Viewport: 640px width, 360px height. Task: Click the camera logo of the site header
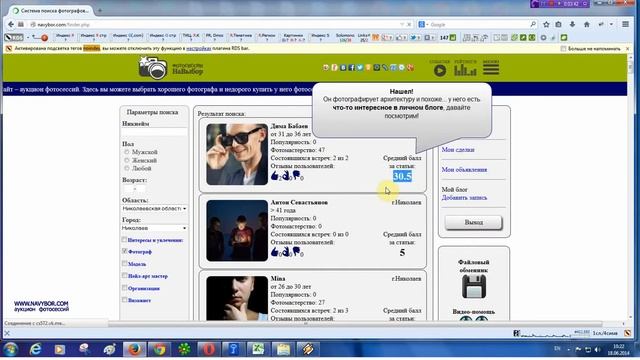[x=153, y=67]
